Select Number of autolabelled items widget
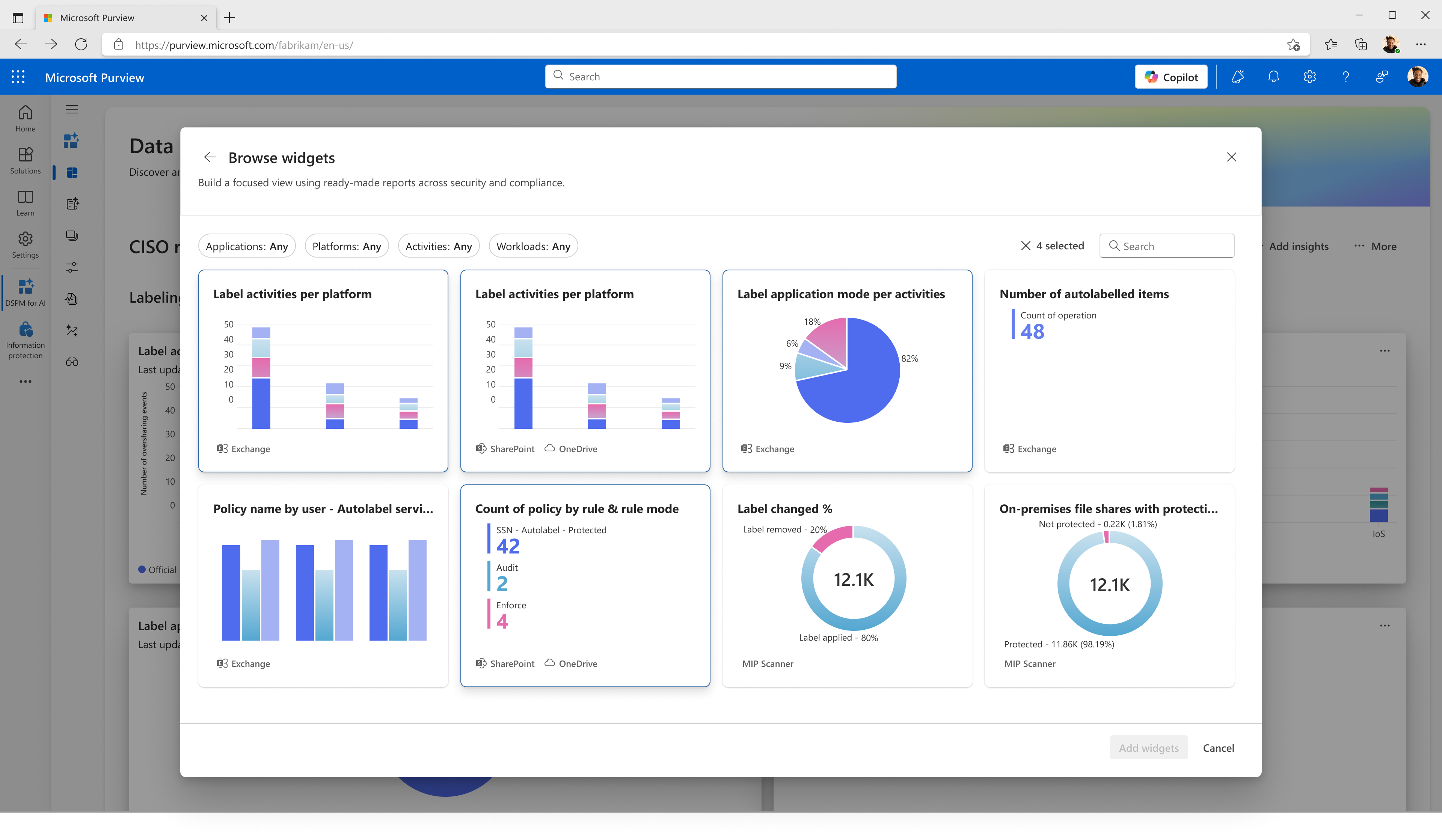This screenshot has height=840, width=1442. pyautogui.click(x=1109, y=371)
